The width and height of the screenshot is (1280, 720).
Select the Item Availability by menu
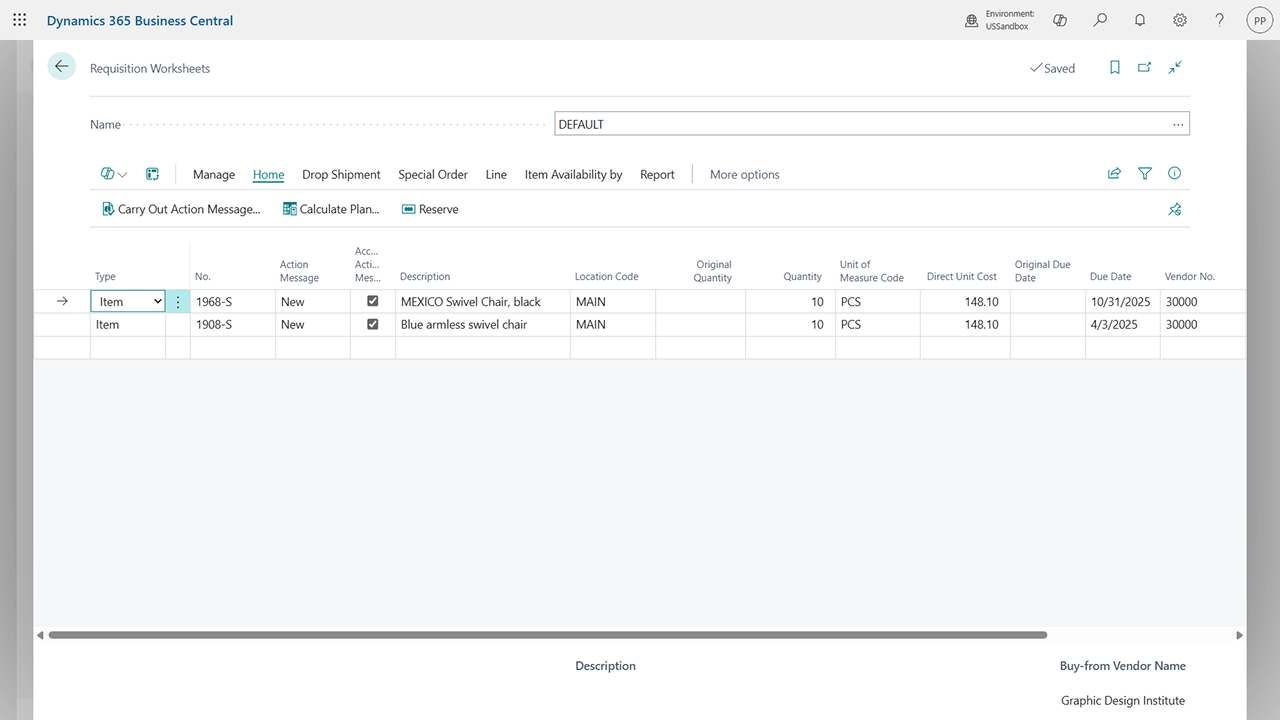point(573,174)
